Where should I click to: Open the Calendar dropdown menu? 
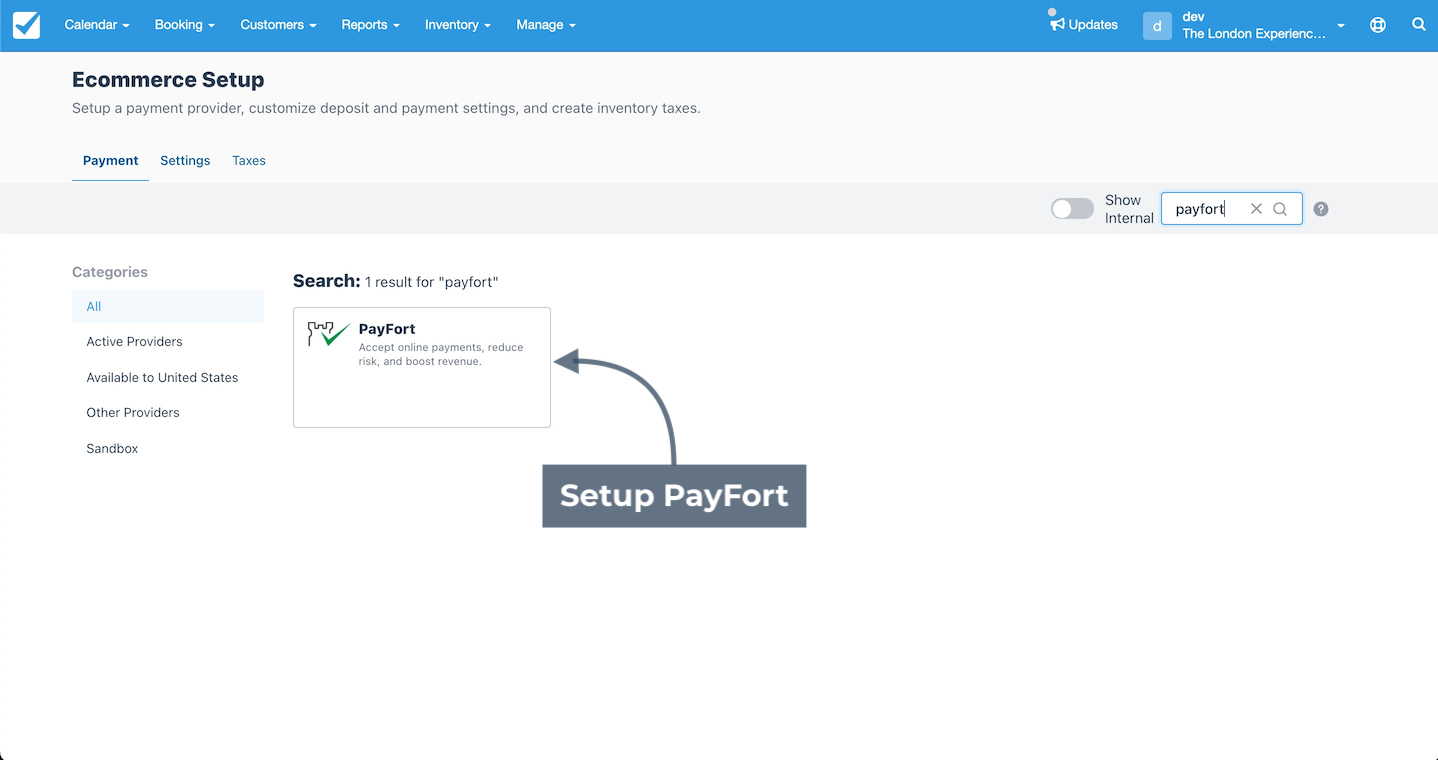(97, 25)
